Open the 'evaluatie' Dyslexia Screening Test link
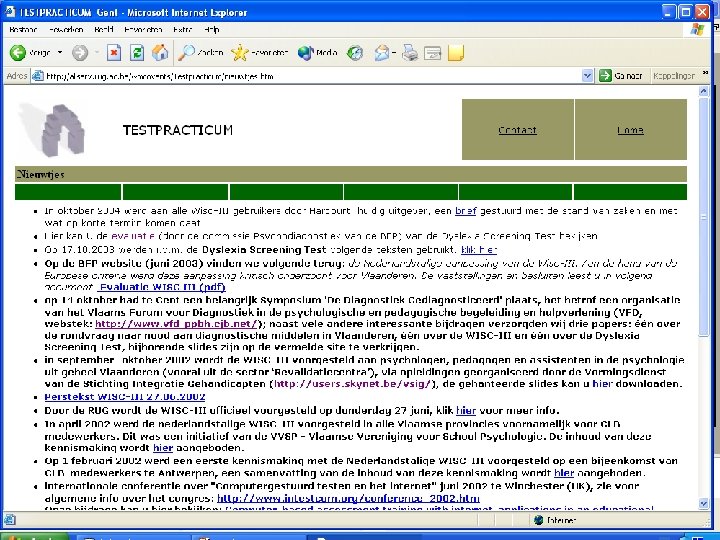Screen dimensions: 720x540 133,236
